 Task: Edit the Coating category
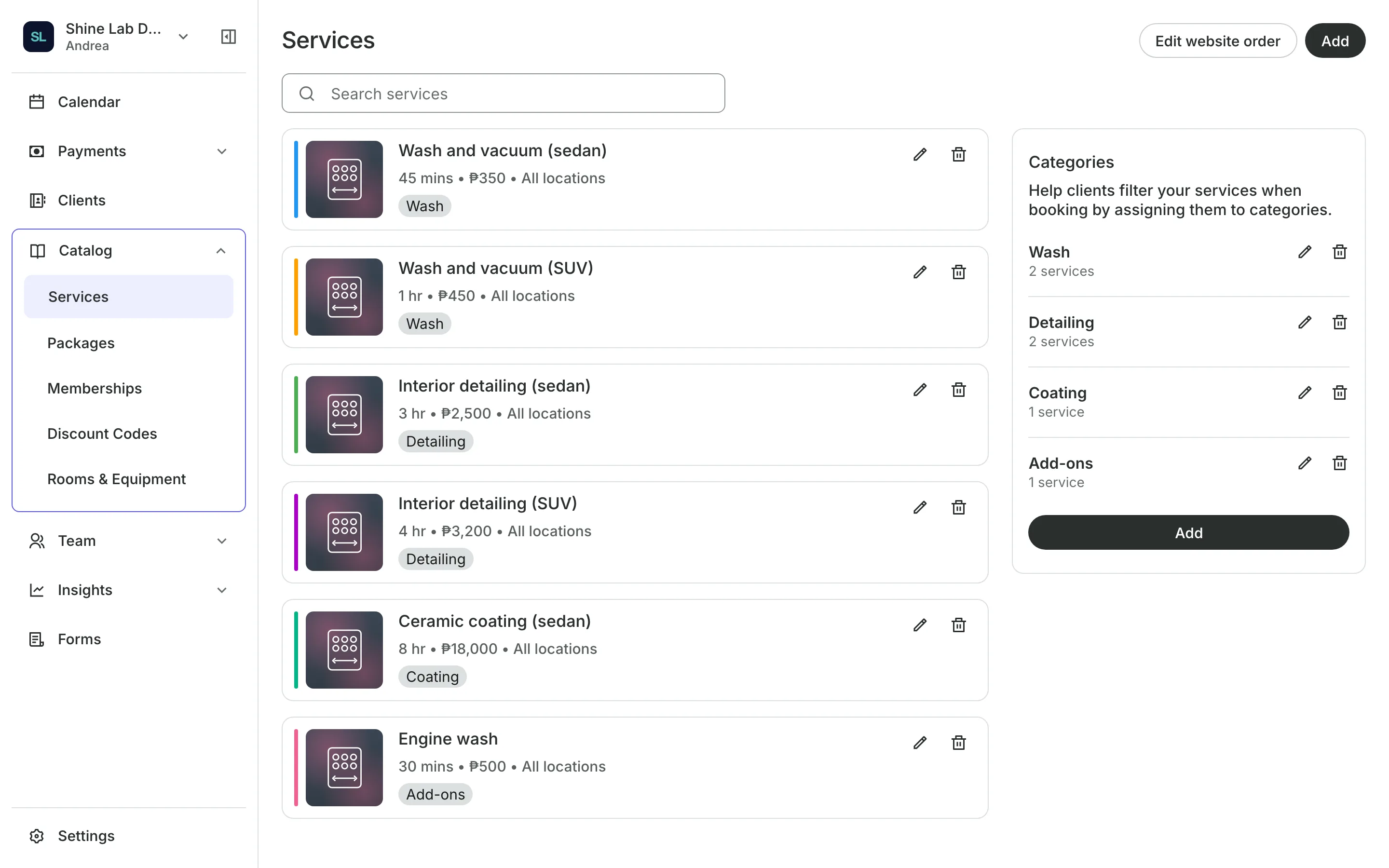pyautogui.click(x=1305, y=393)
